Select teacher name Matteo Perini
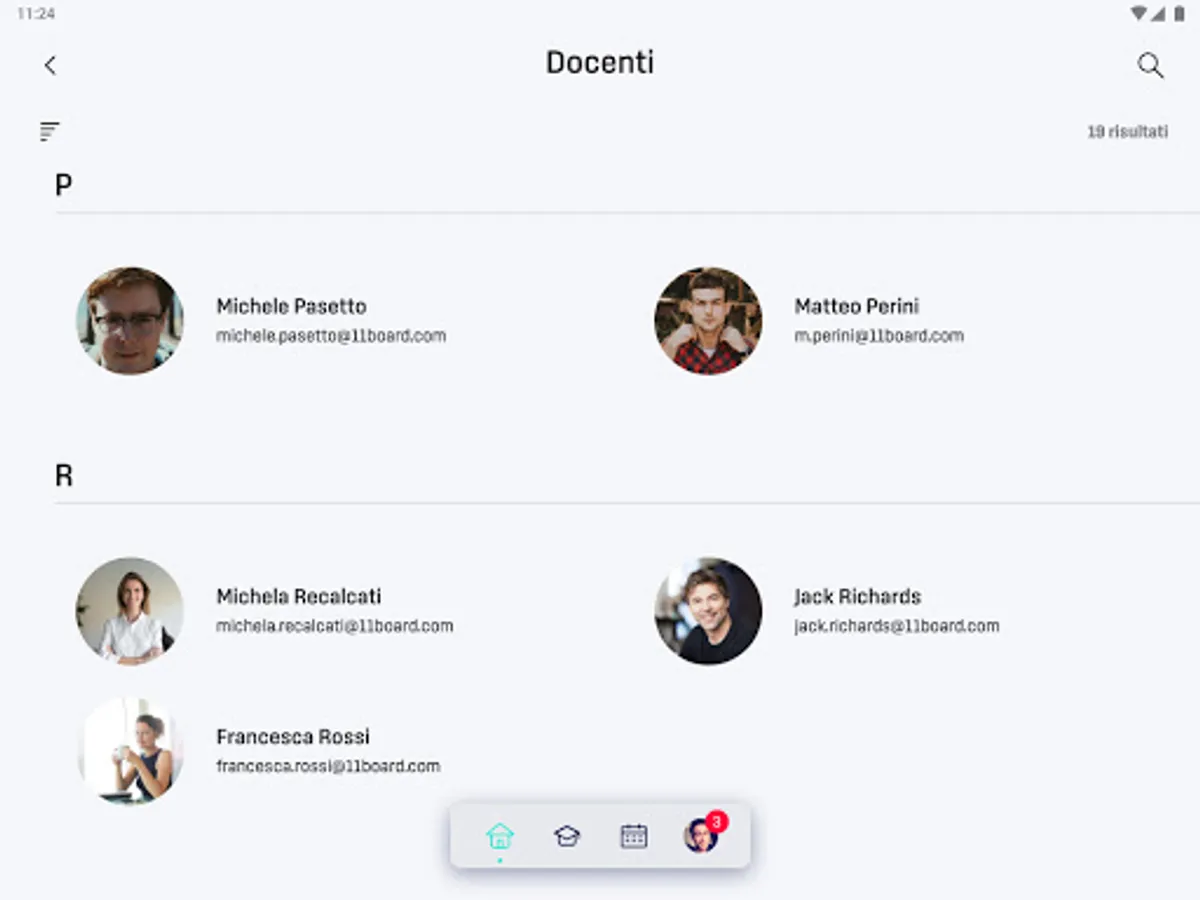1200x900 pixels. click(856, 306)
